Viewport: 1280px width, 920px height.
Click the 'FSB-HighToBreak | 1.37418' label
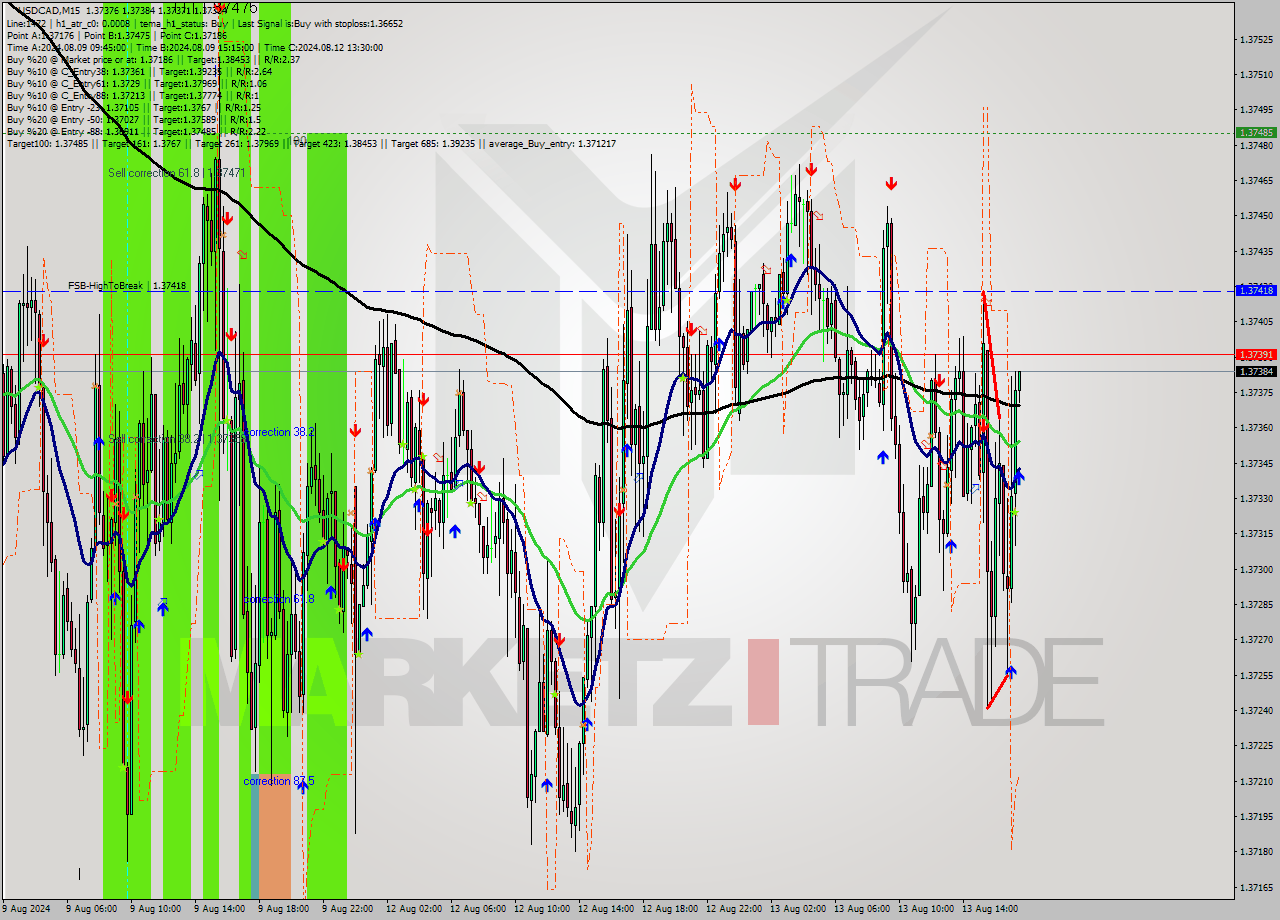[127, 286]
